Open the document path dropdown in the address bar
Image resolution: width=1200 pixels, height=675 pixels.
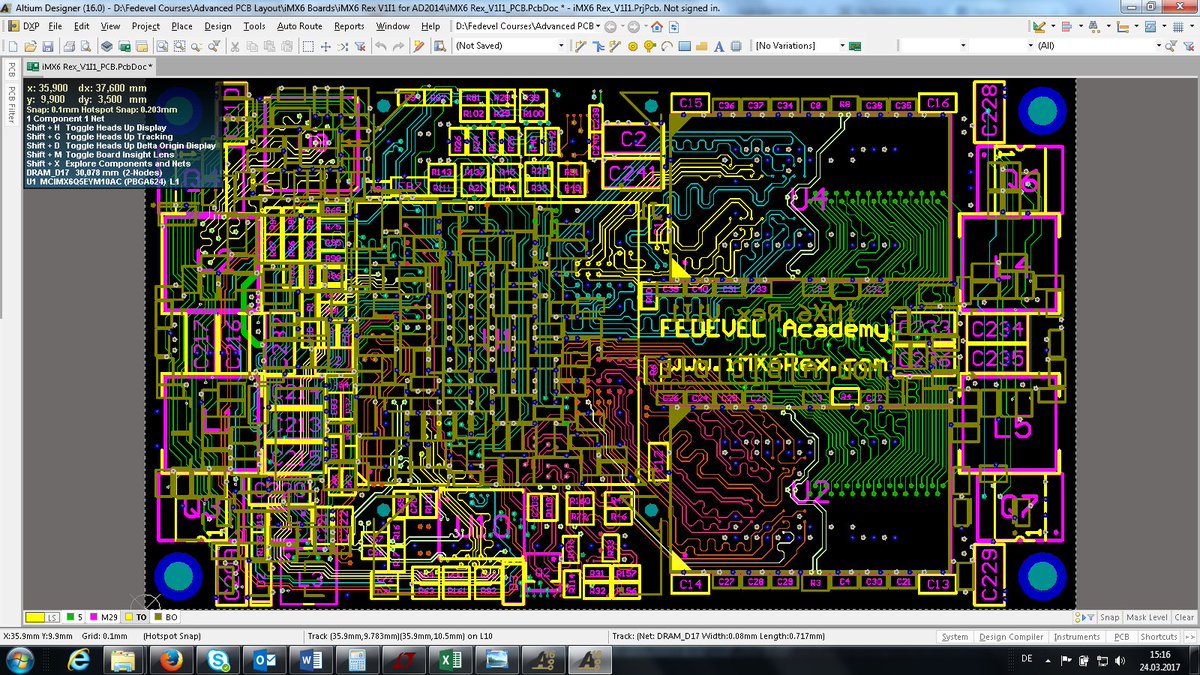pos(599,26)
